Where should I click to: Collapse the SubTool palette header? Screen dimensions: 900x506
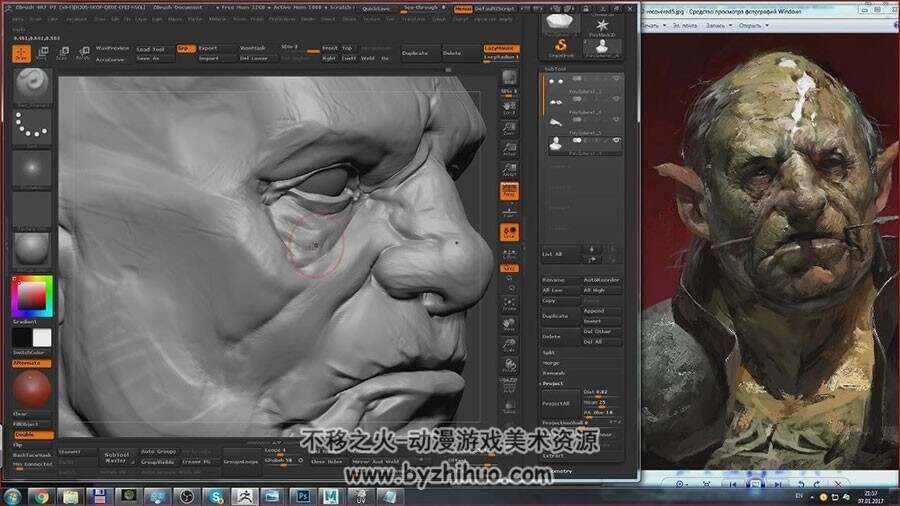pyautogui.click(x=555, y=69)
